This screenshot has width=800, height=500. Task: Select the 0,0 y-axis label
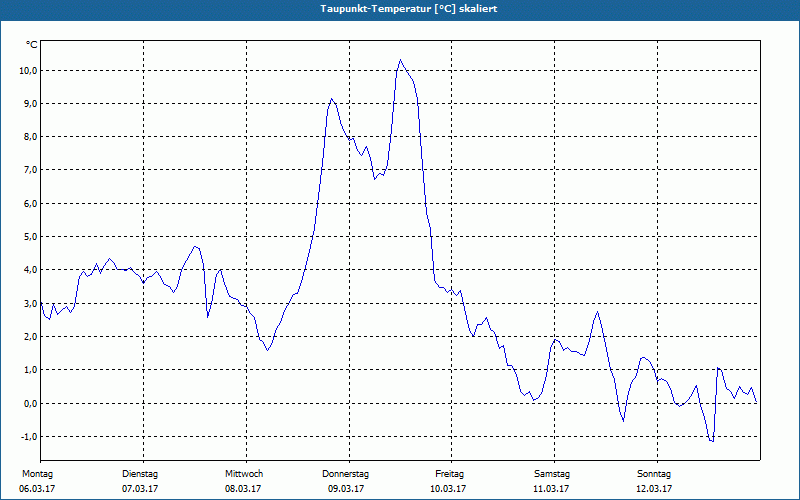(30, 404)
